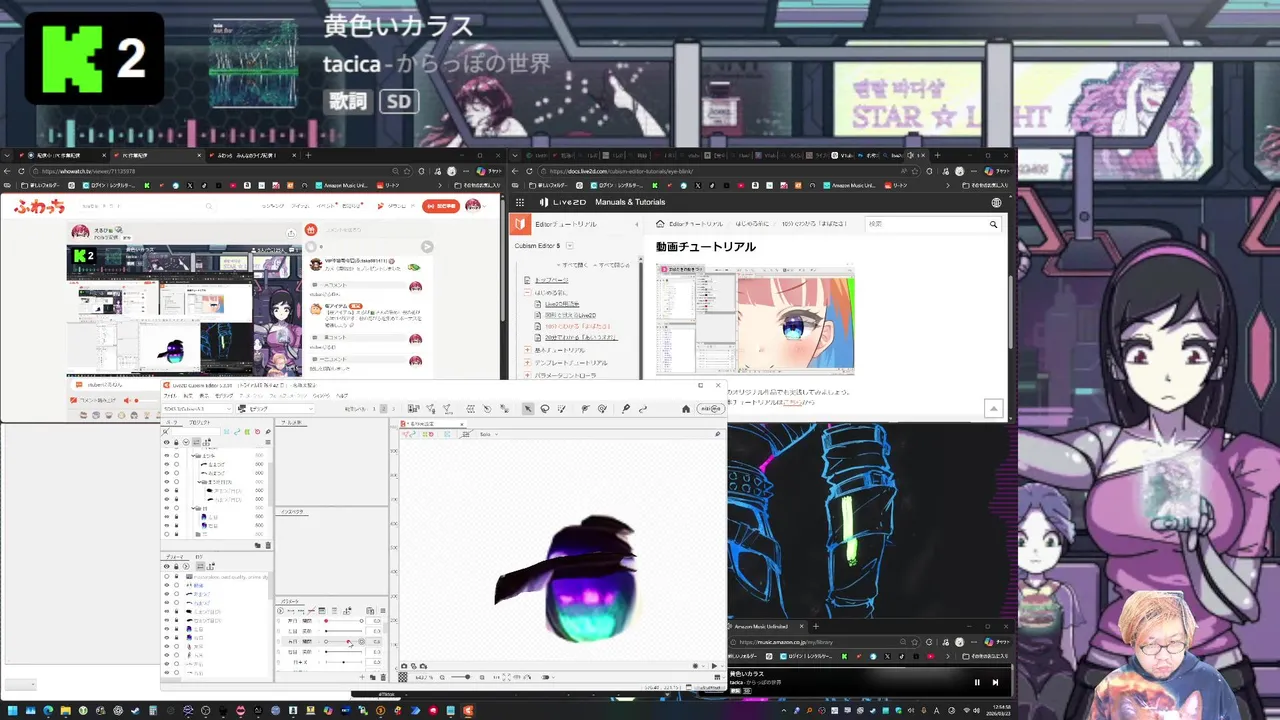Select edit level 2 in Cubism toolbar

pyautogui.click(x=384, y=409)
